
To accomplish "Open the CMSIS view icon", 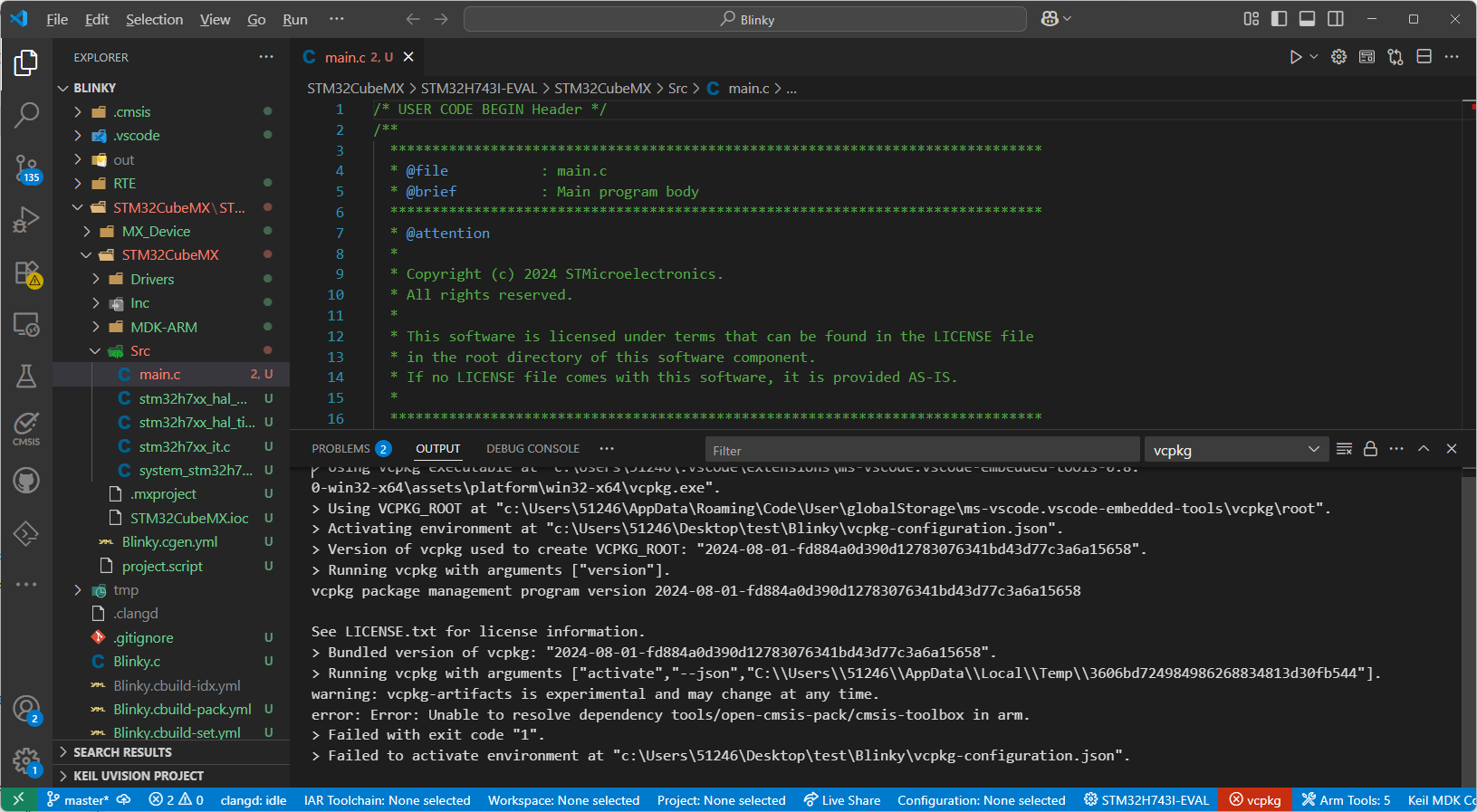I will coord(26,428).
